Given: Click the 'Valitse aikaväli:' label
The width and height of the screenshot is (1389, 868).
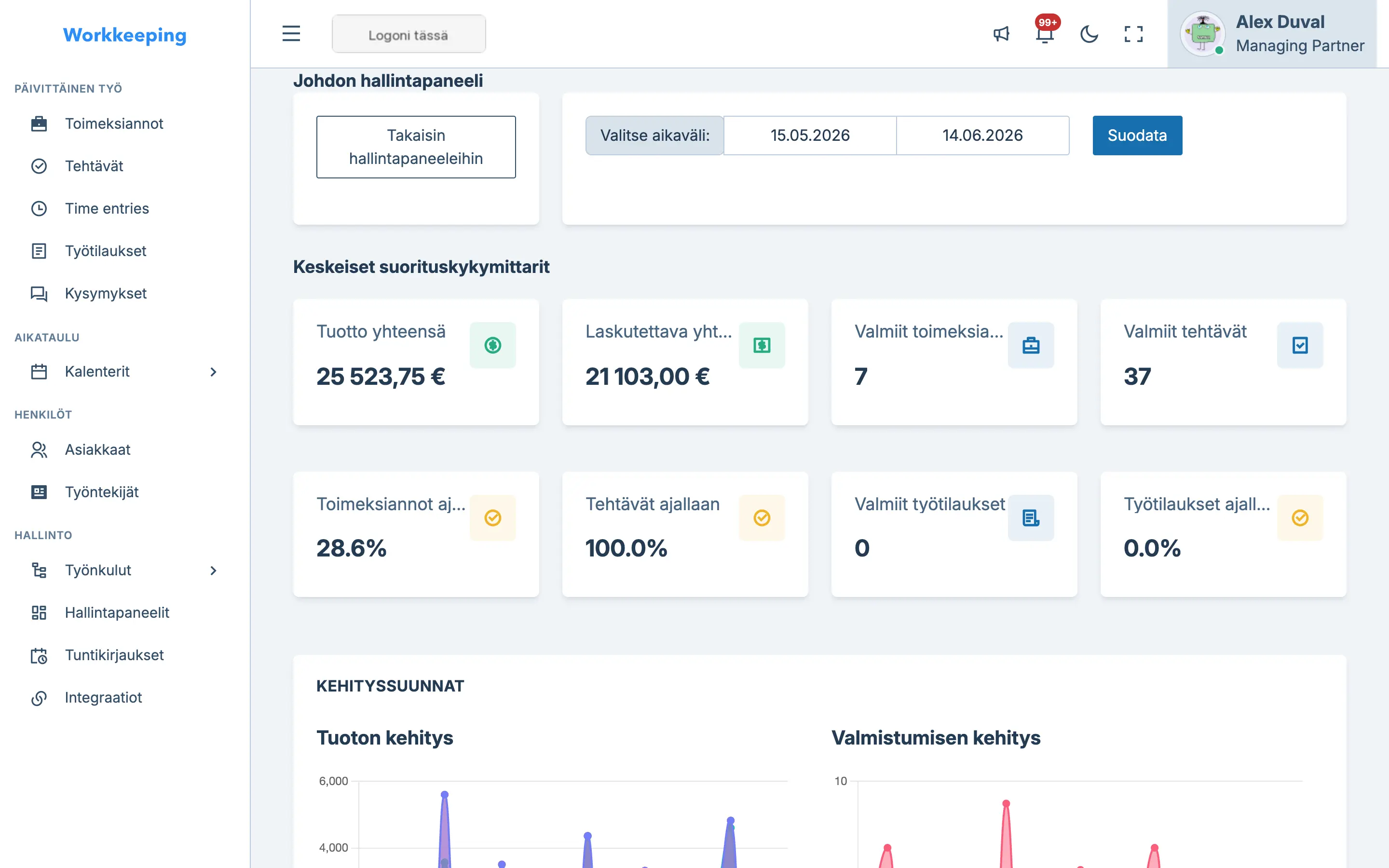Looking at the screenshot, I should click(x=655, y=136).
